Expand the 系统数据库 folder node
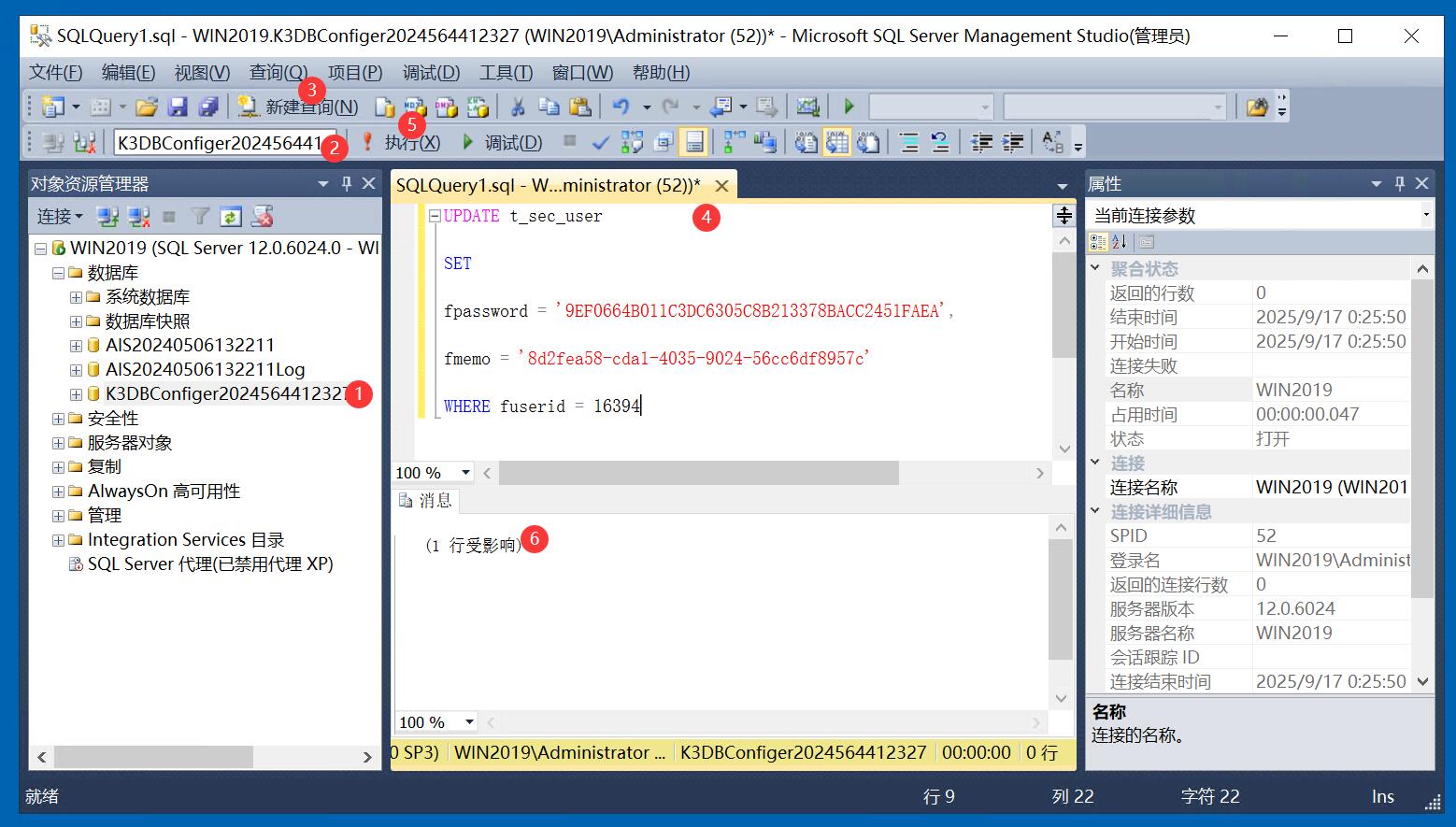The height and width of the screenshot is (827, 1456). click(x=76, y=297)
